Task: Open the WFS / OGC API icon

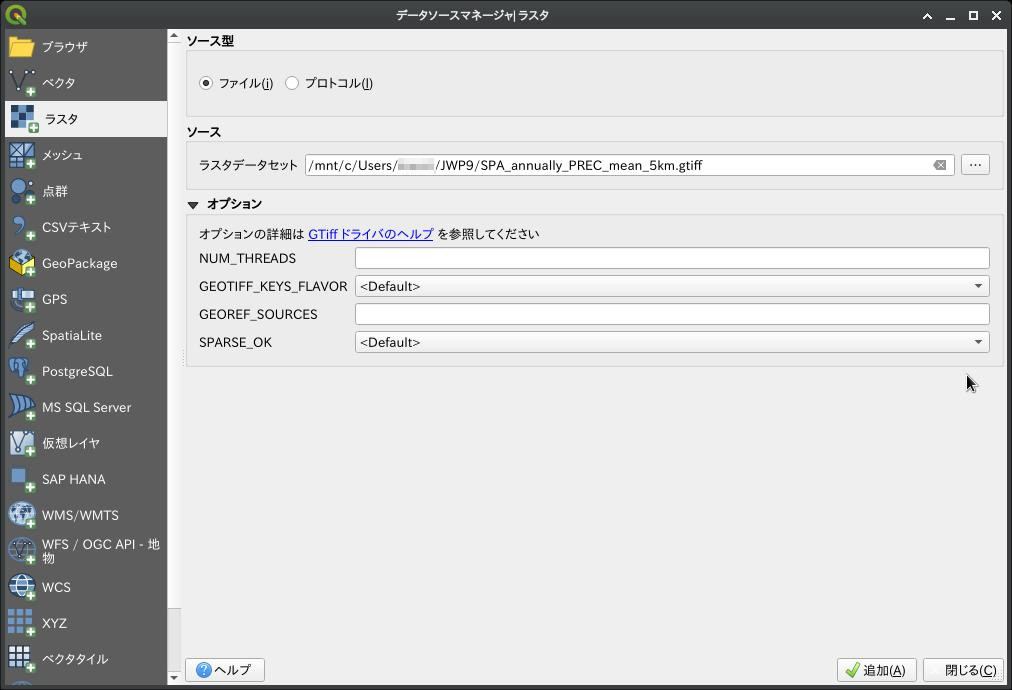Action: pos(22,551)
